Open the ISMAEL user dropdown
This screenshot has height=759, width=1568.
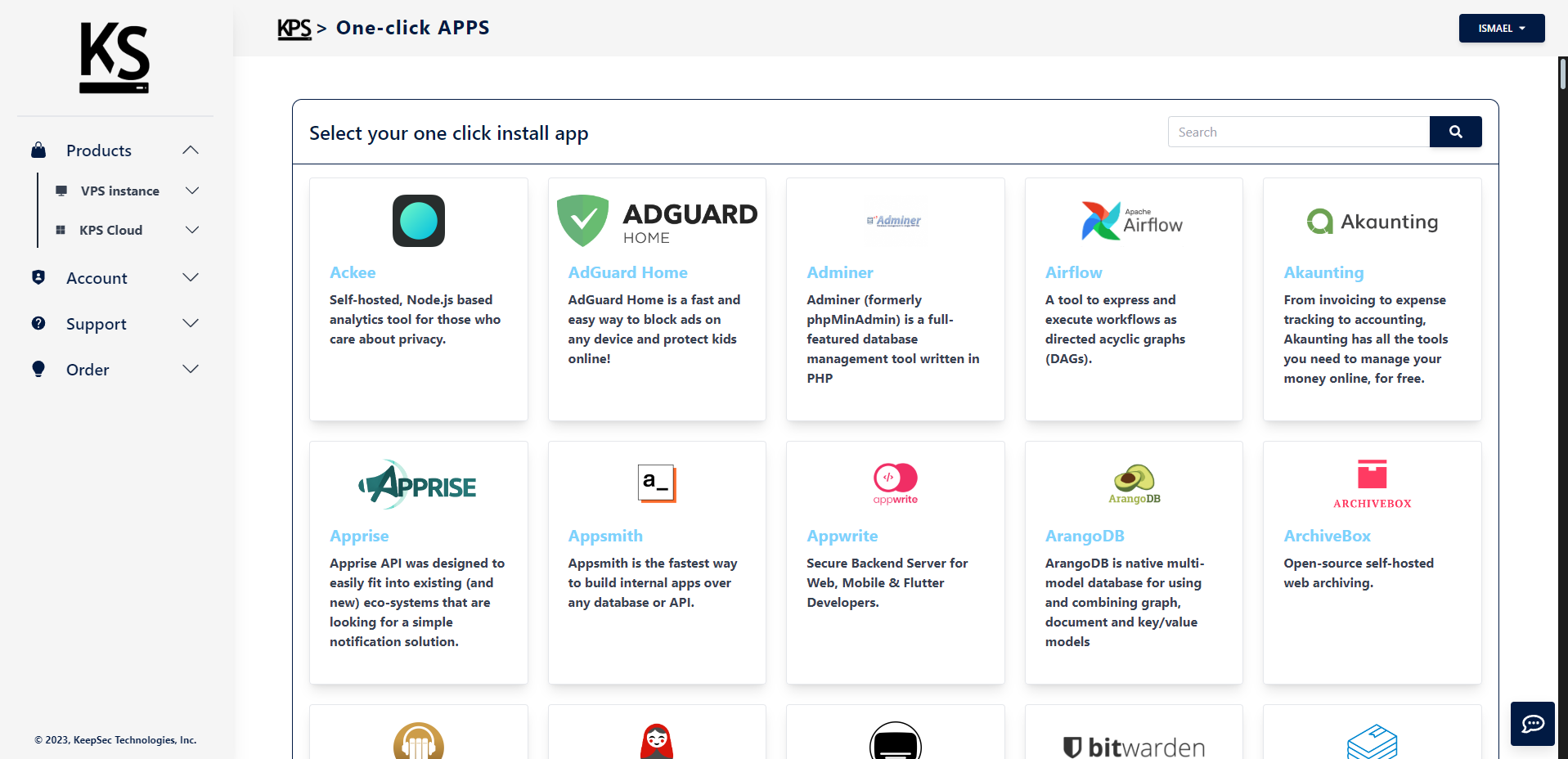click(x=1502, y=28)
